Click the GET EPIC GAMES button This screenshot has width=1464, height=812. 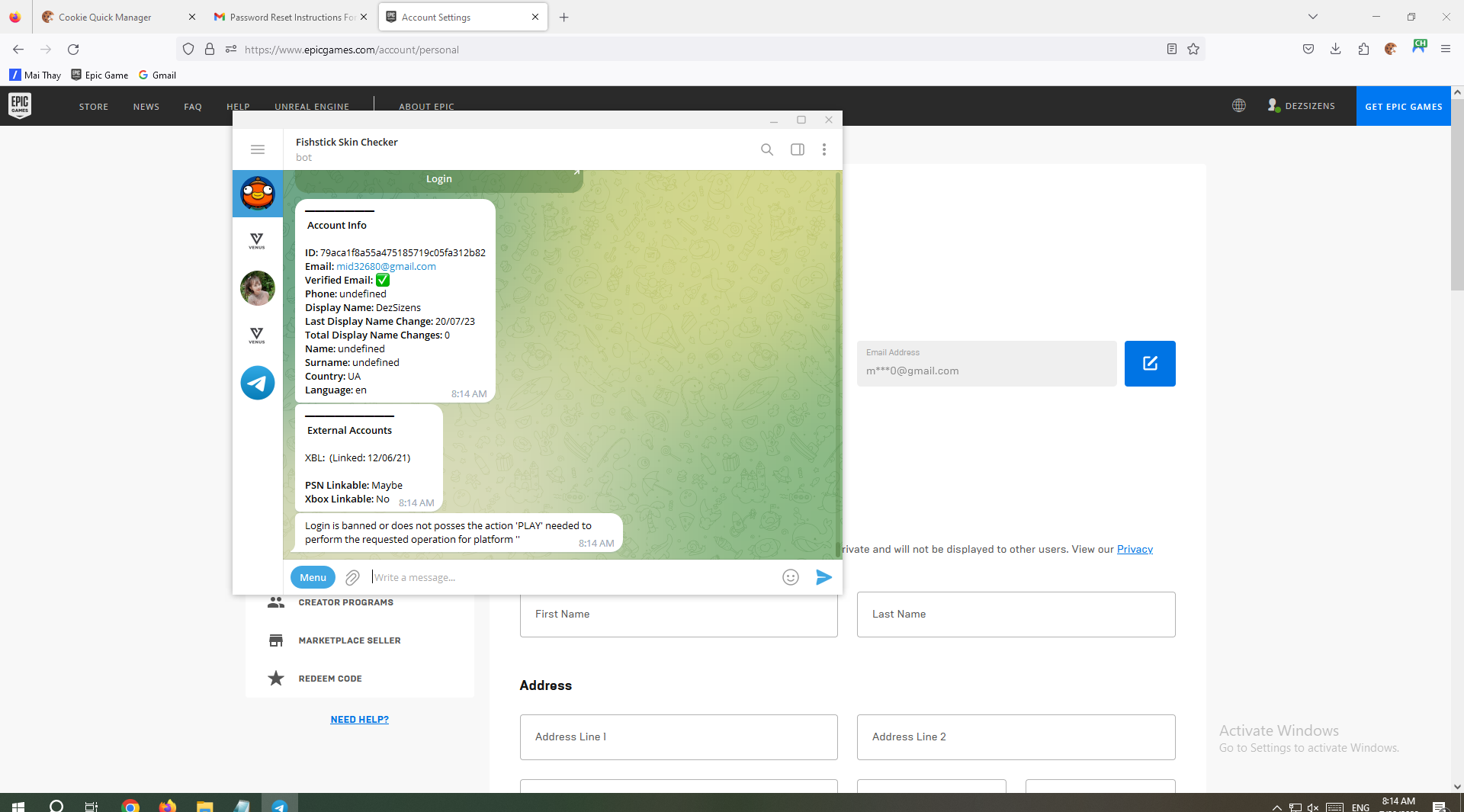[1404, 106]
